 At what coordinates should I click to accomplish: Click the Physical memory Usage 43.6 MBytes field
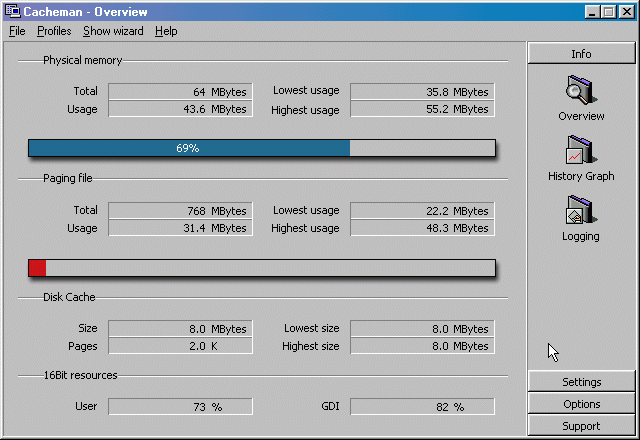(180, 109)
